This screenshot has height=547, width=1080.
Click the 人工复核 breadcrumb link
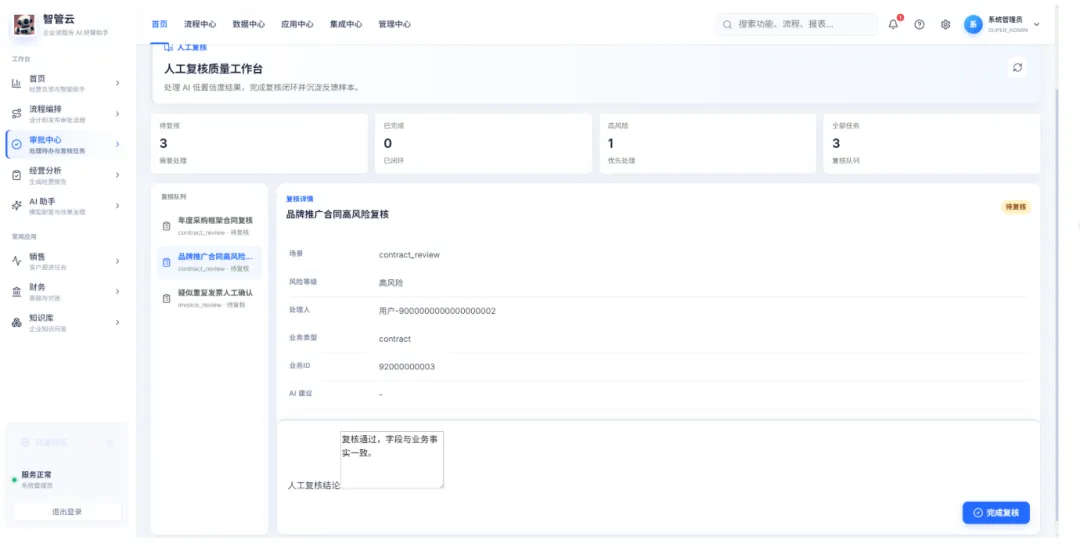191,48
